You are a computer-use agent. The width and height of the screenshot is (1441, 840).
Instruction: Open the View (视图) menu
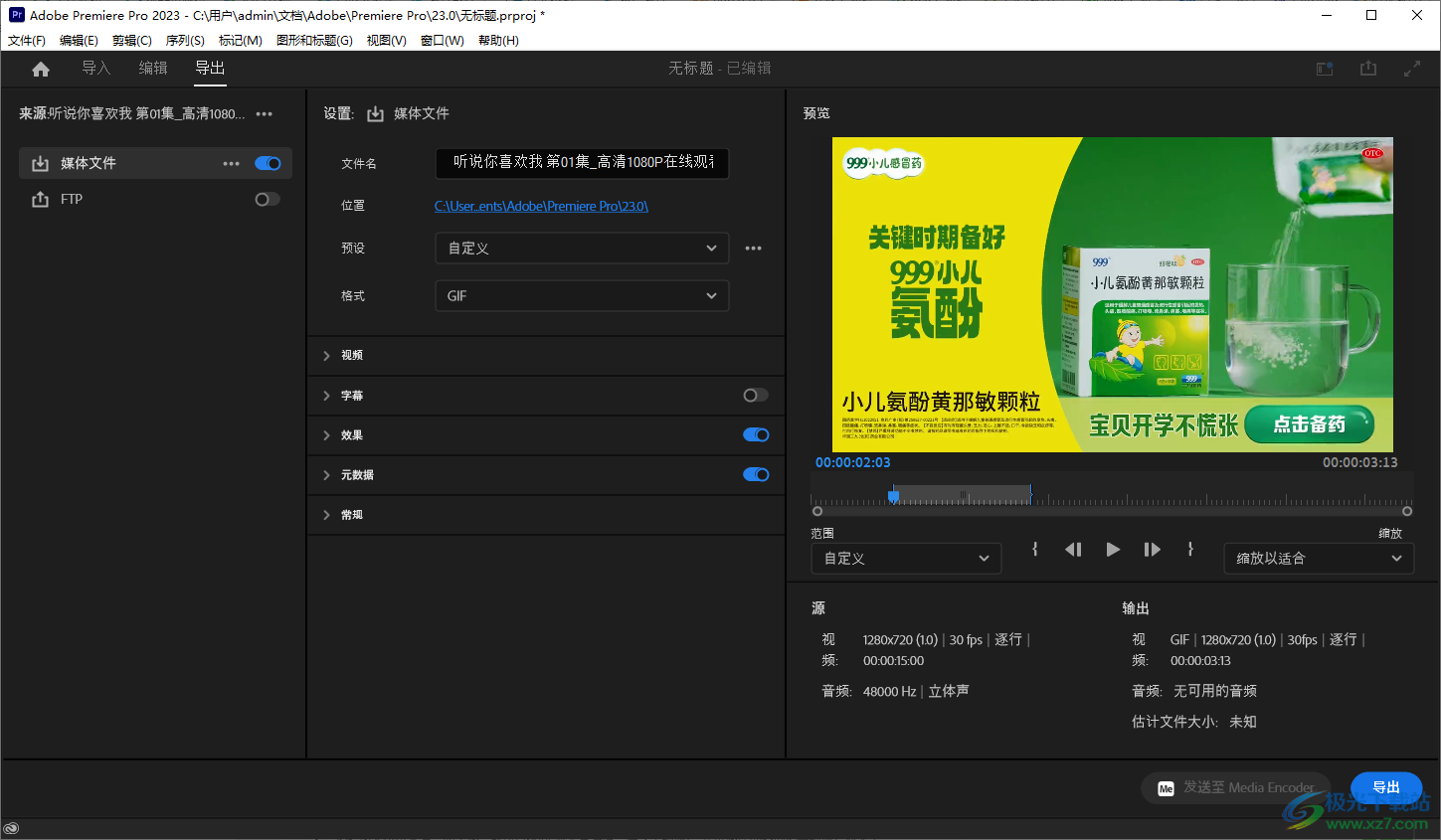386,41
